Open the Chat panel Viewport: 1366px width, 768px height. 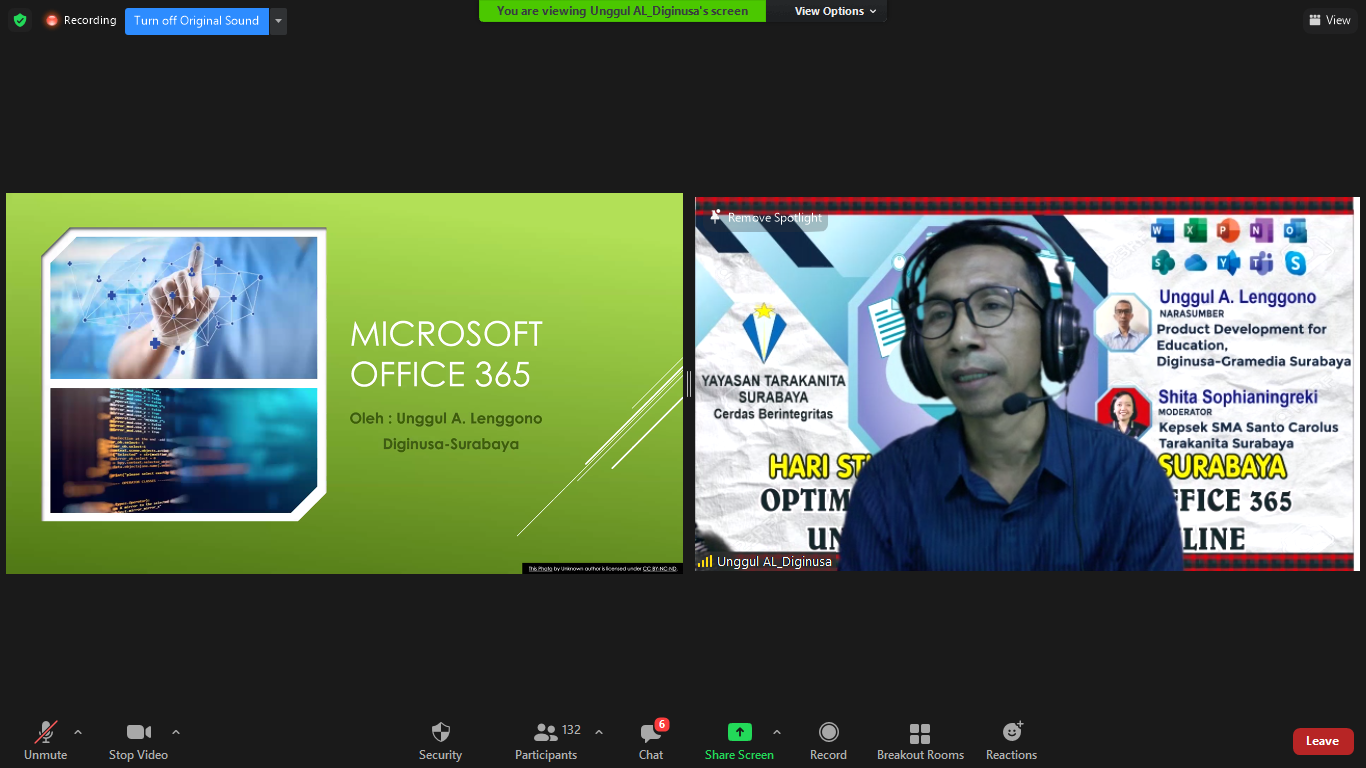click(x=651, y=741)
